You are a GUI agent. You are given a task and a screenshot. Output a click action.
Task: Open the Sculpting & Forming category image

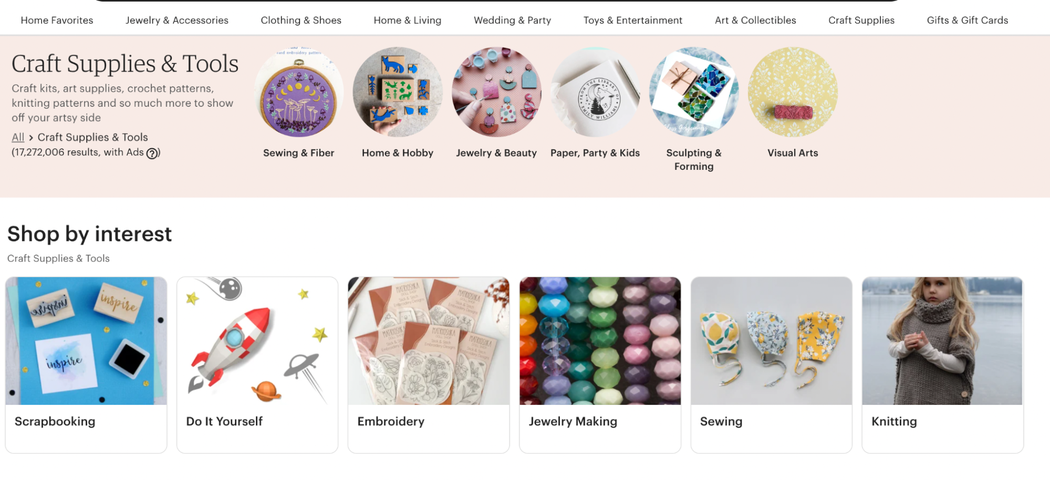point(694,92)
